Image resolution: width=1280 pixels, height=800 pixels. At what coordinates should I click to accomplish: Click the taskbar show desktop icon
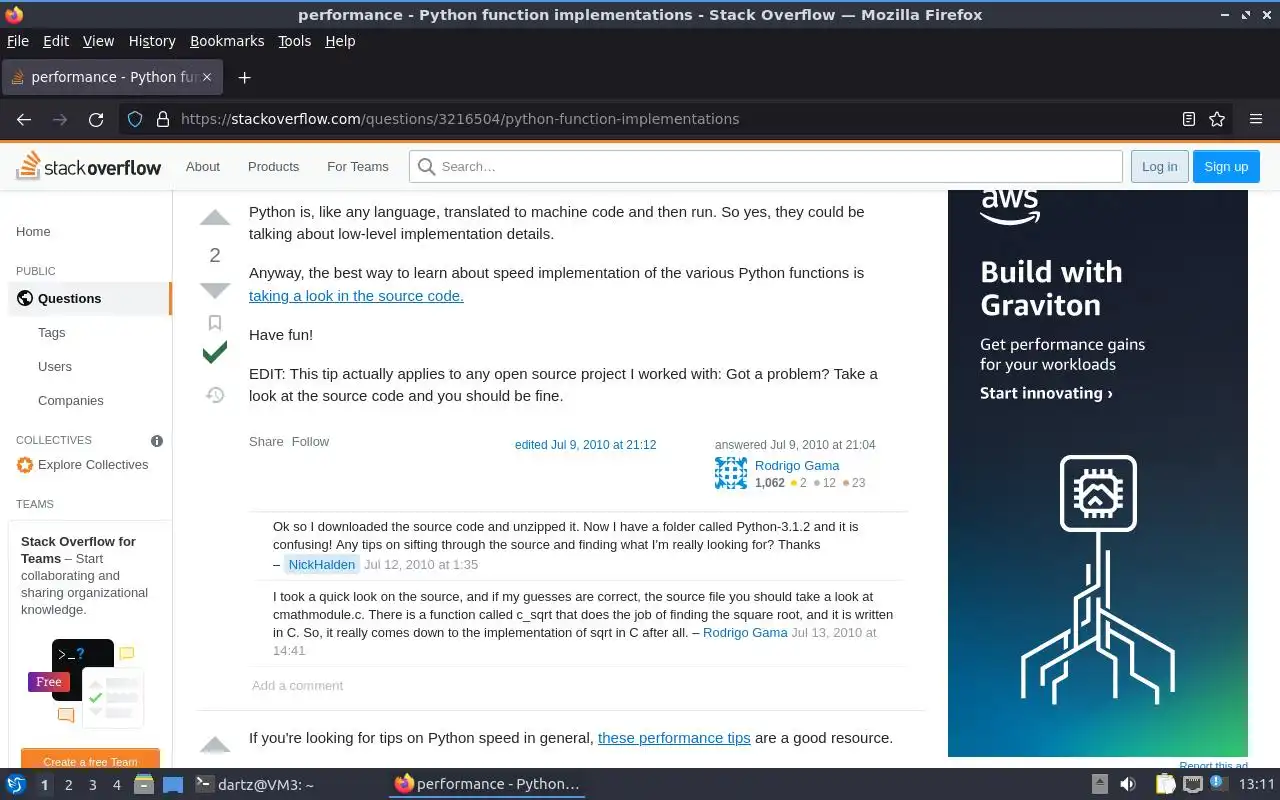click(x=173, y=785)
